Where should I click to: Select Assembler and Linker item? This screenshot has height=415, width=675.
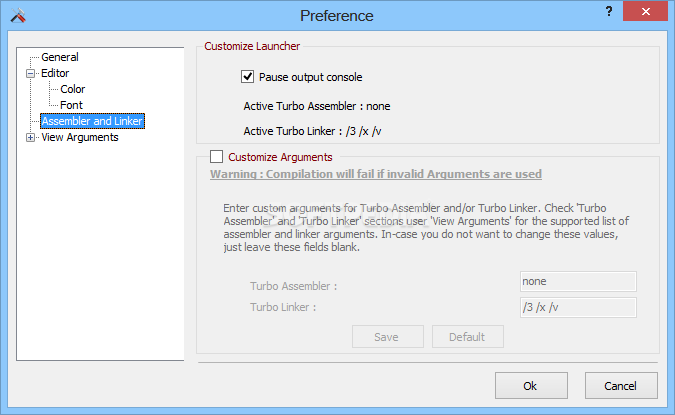[x=92, y=121]
